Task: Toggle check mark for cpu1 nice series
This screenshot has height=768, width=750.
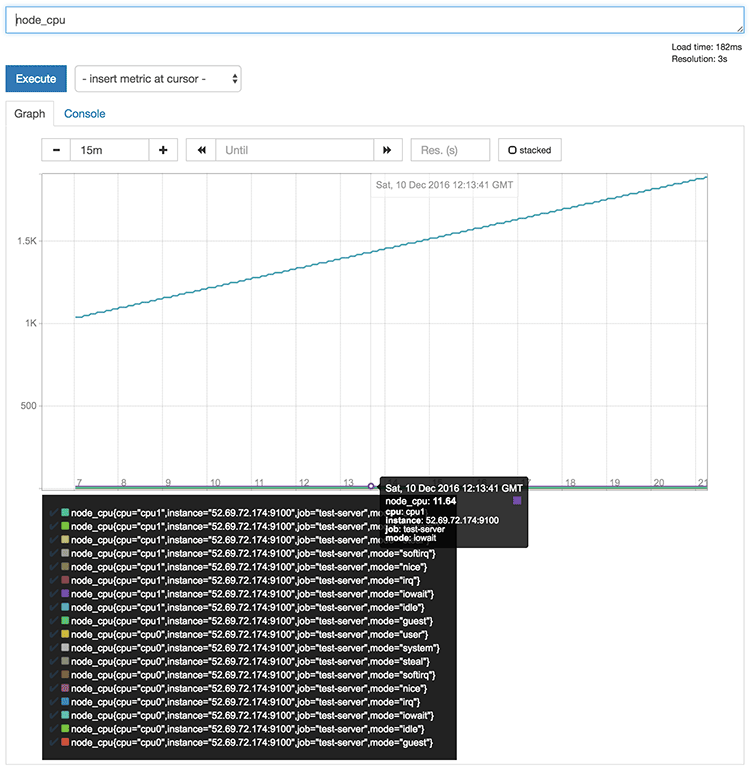Action: [54, 567]
